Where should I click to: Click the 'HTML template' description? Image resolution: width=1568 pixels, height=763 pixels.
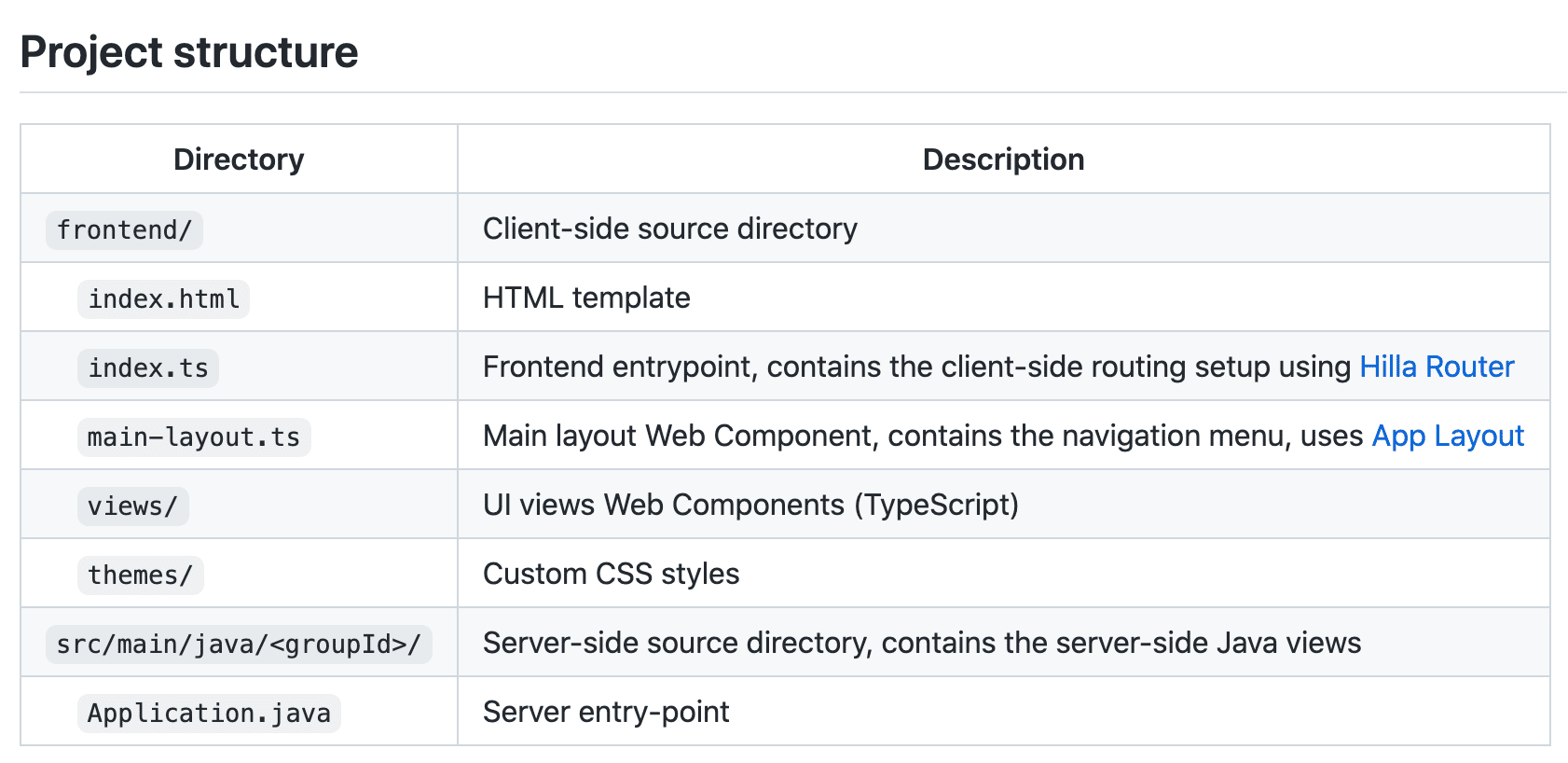click(586, 298)
